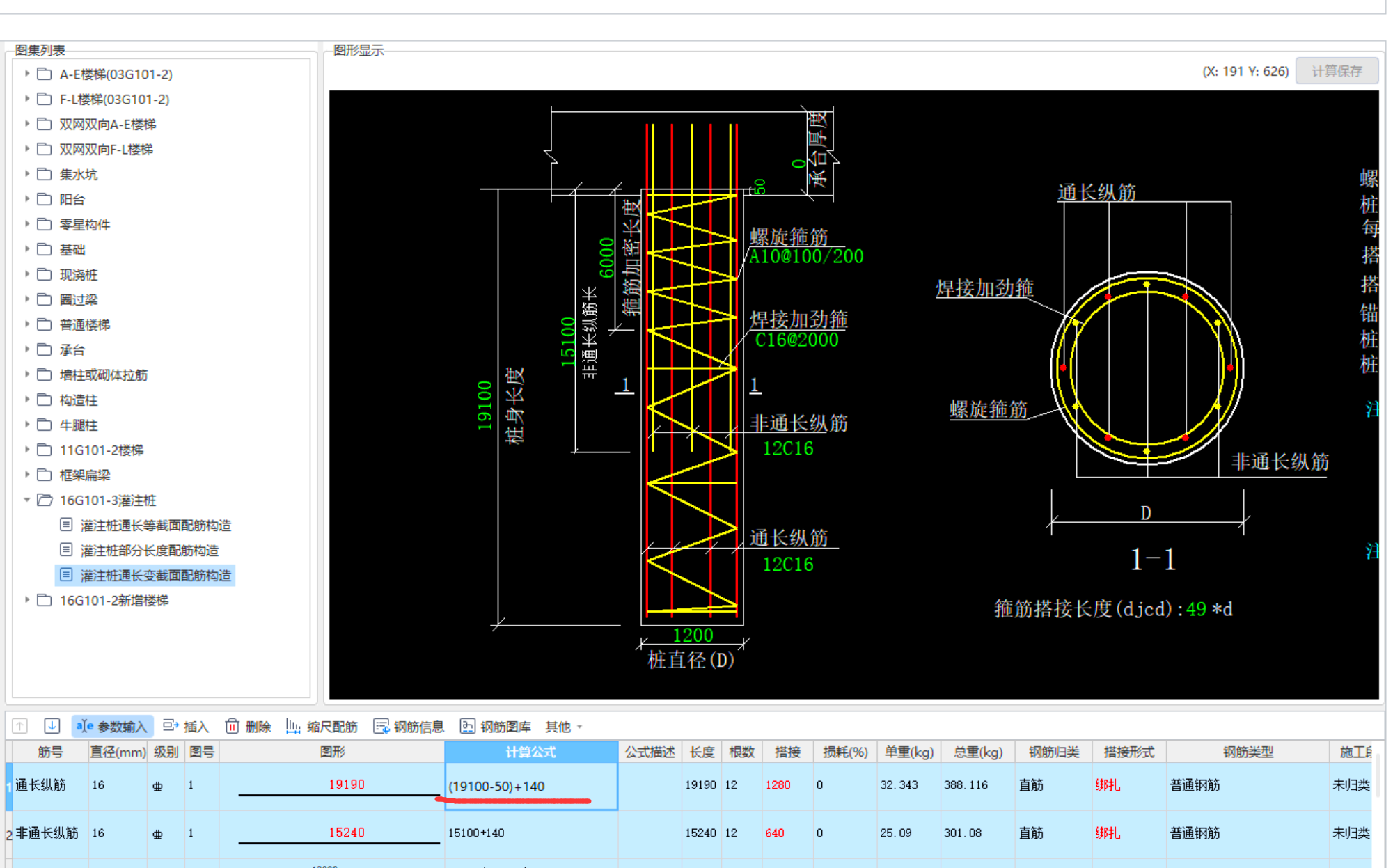1393x868 pixels.
Task: Click the move row up arrow icon
Action: click(x=19, y=726)
